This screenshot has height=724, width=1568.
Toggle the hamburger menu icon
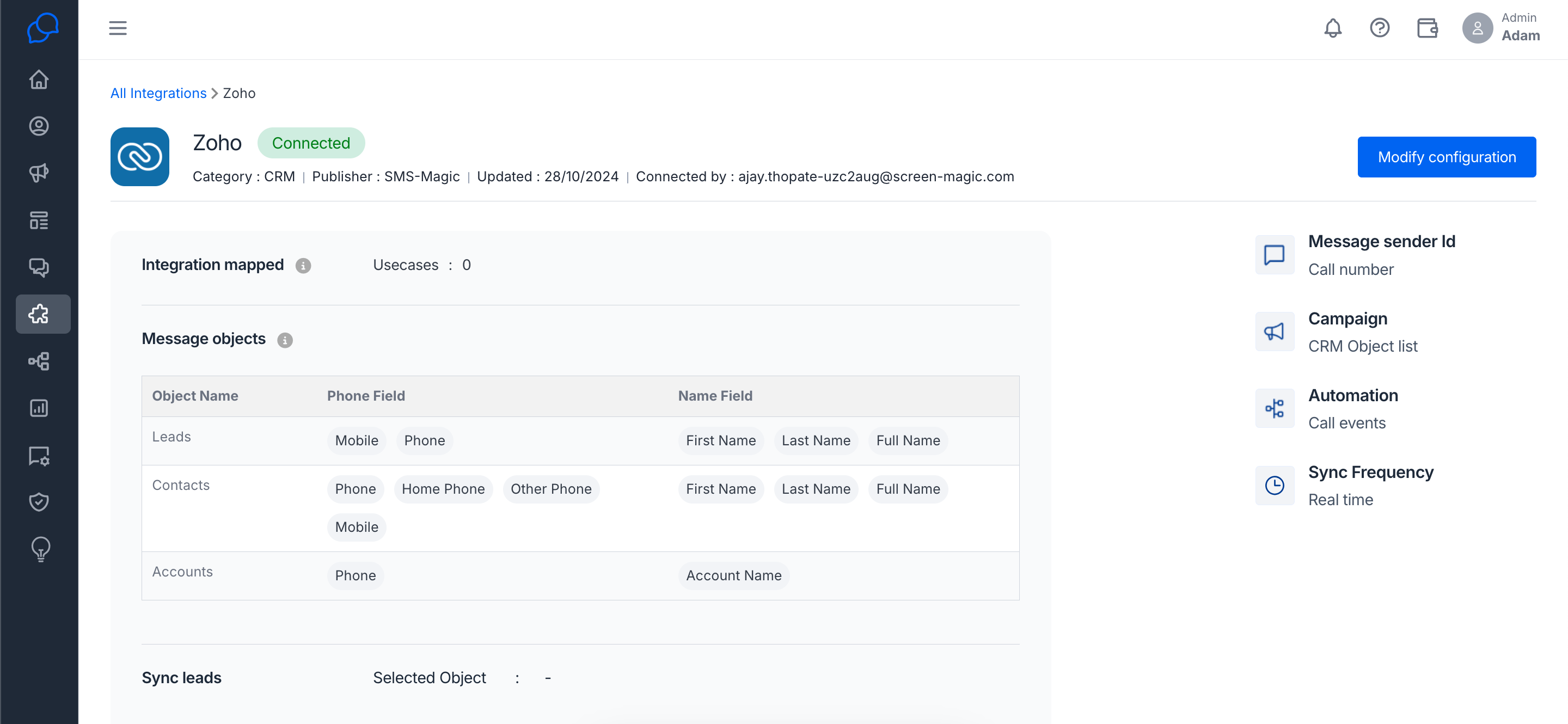(118, 28)
